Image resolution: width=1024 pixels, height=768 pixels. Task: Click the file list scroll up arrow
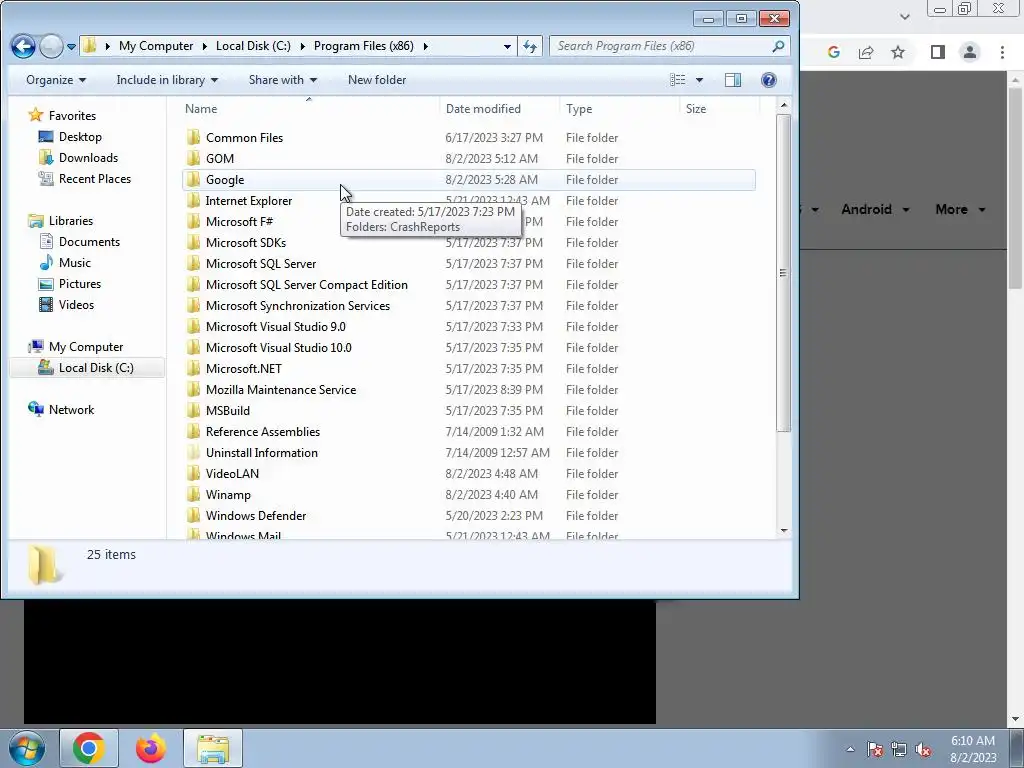pos(784,105)
